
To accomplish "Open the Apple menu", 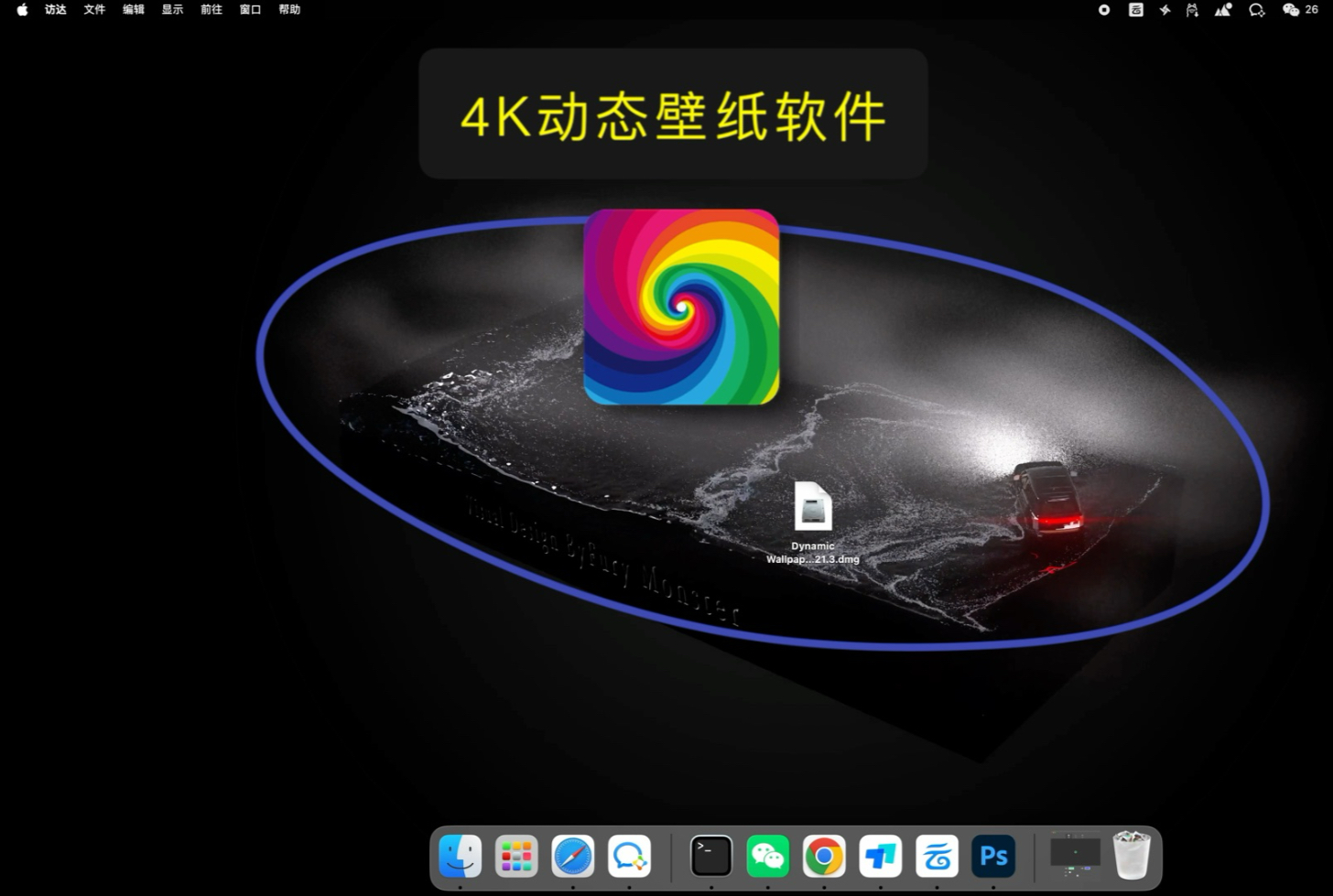I will click(x=21, y=9).
